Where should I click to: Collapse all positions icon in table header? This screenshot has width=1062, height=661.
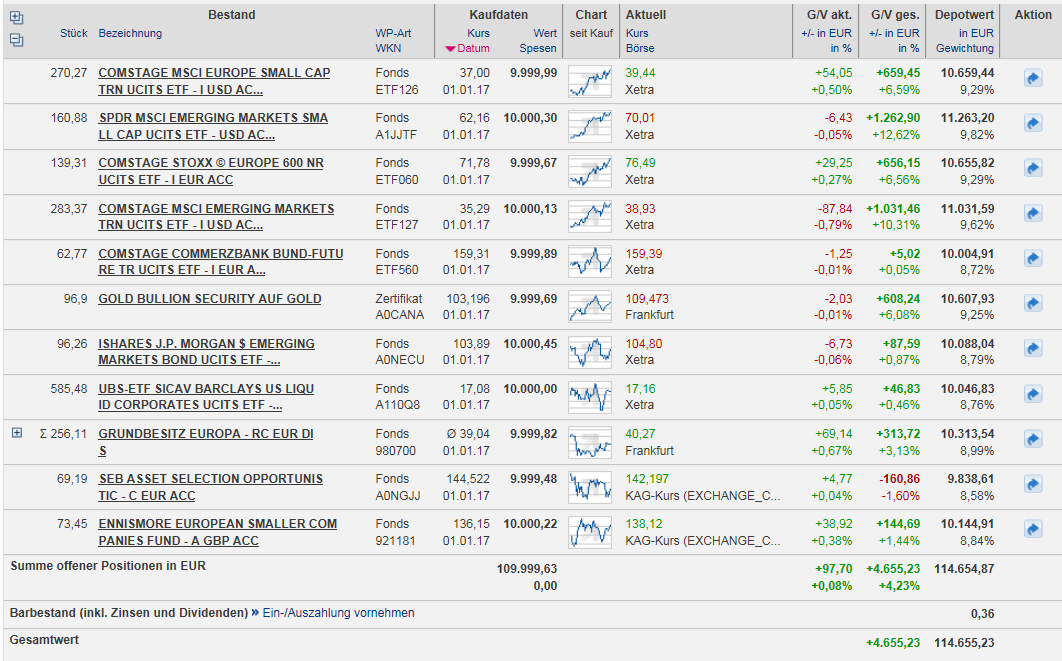[x=16, y=40]
